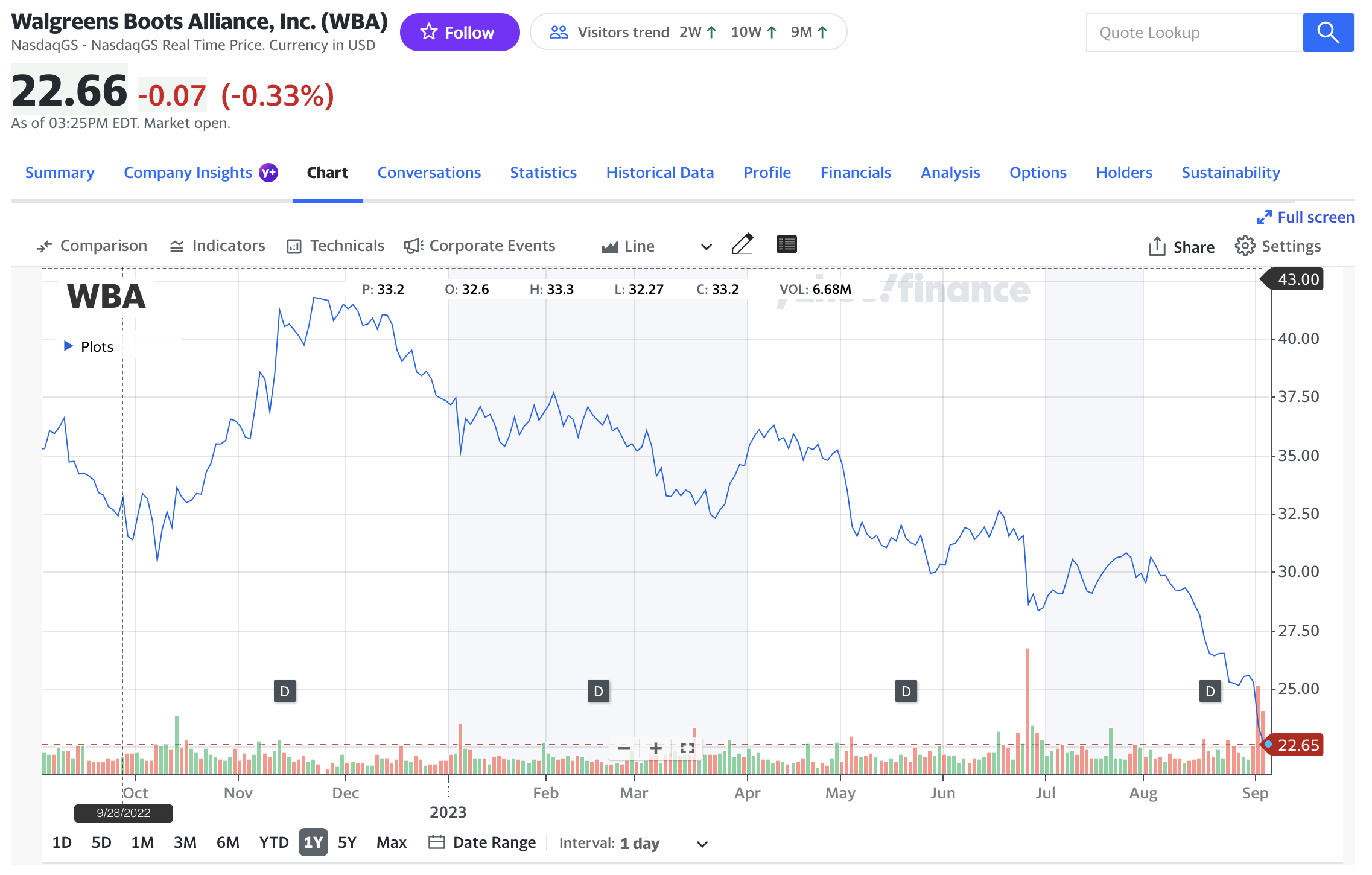Switch range to 6M
Viewport: 1372px width, 875px height.
(227, 842)
